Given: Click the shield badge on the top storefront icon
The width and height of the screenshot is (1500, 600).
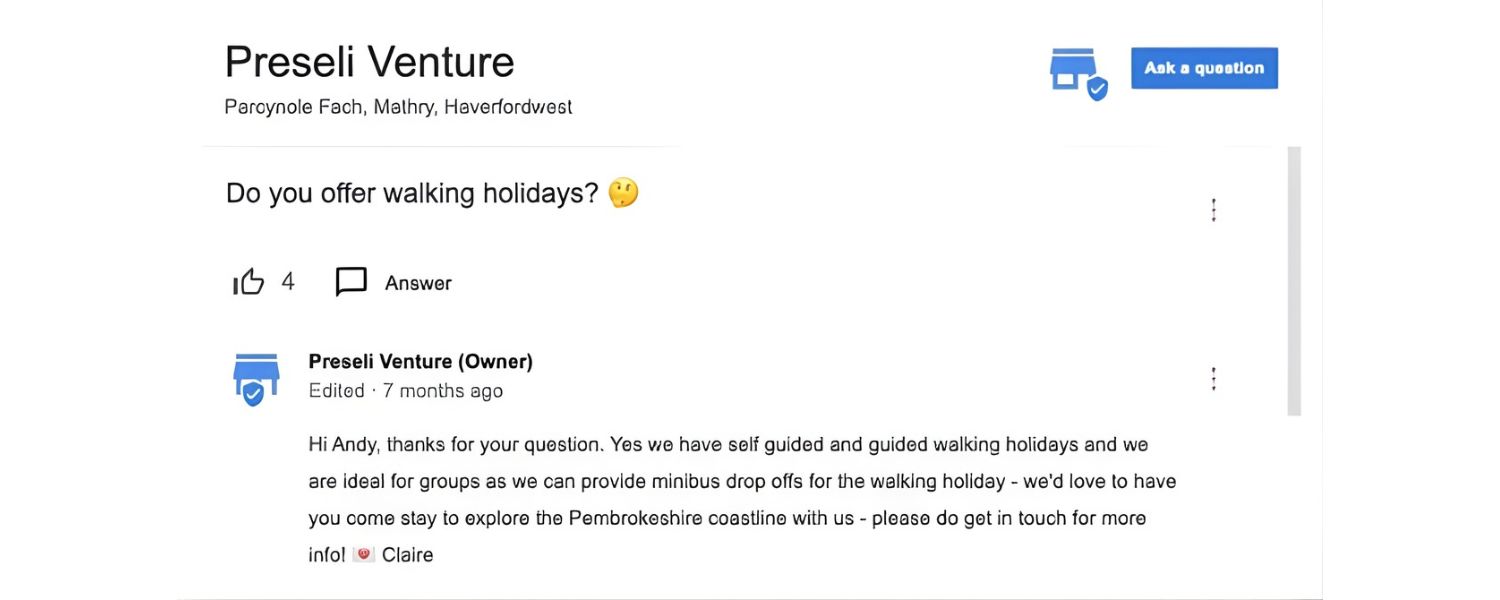Looking at the screenshot, I should tap(1097, 88).
